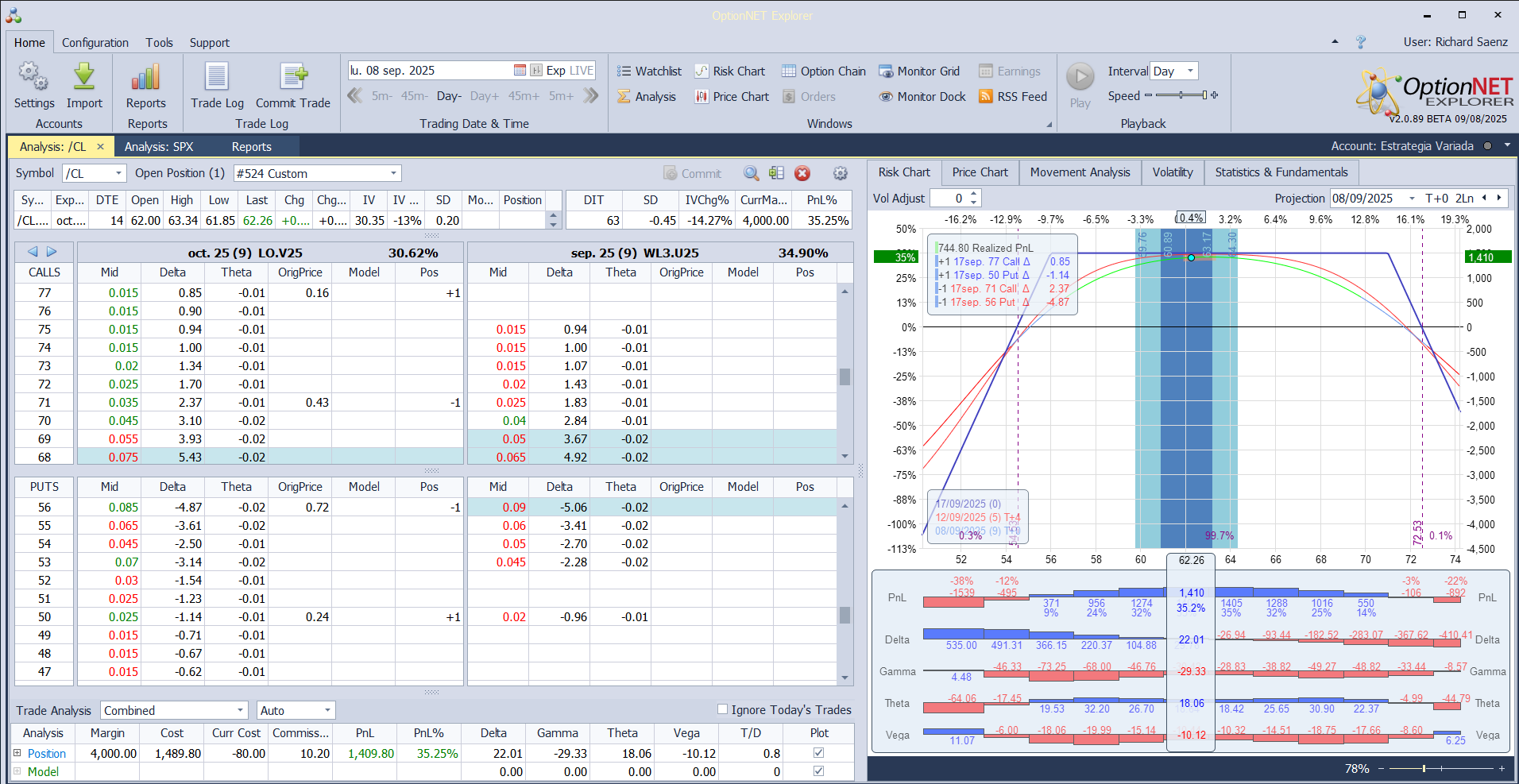Open the Statistics & Fundamentals tab
Image resolution: width=1519 pixels, height=784 pixels.
pyautogui.click(x=1281, y=172)
